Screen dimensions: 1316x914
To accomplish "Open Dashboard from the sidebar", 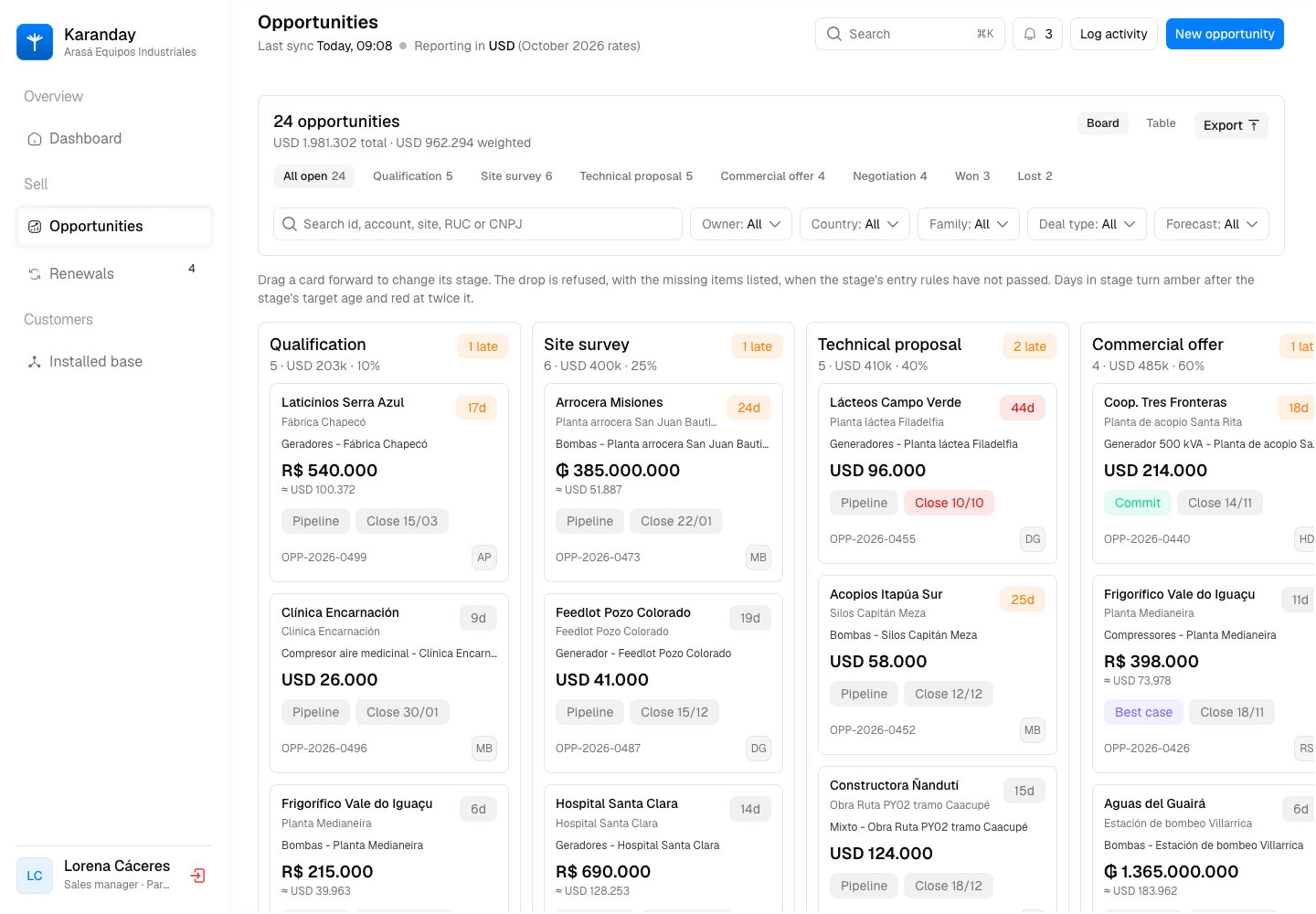I will pos(114,139).
